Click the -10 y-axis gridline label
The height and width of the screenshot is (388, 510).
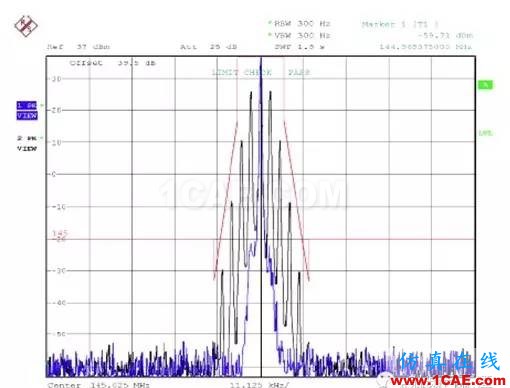coord(59,207)
